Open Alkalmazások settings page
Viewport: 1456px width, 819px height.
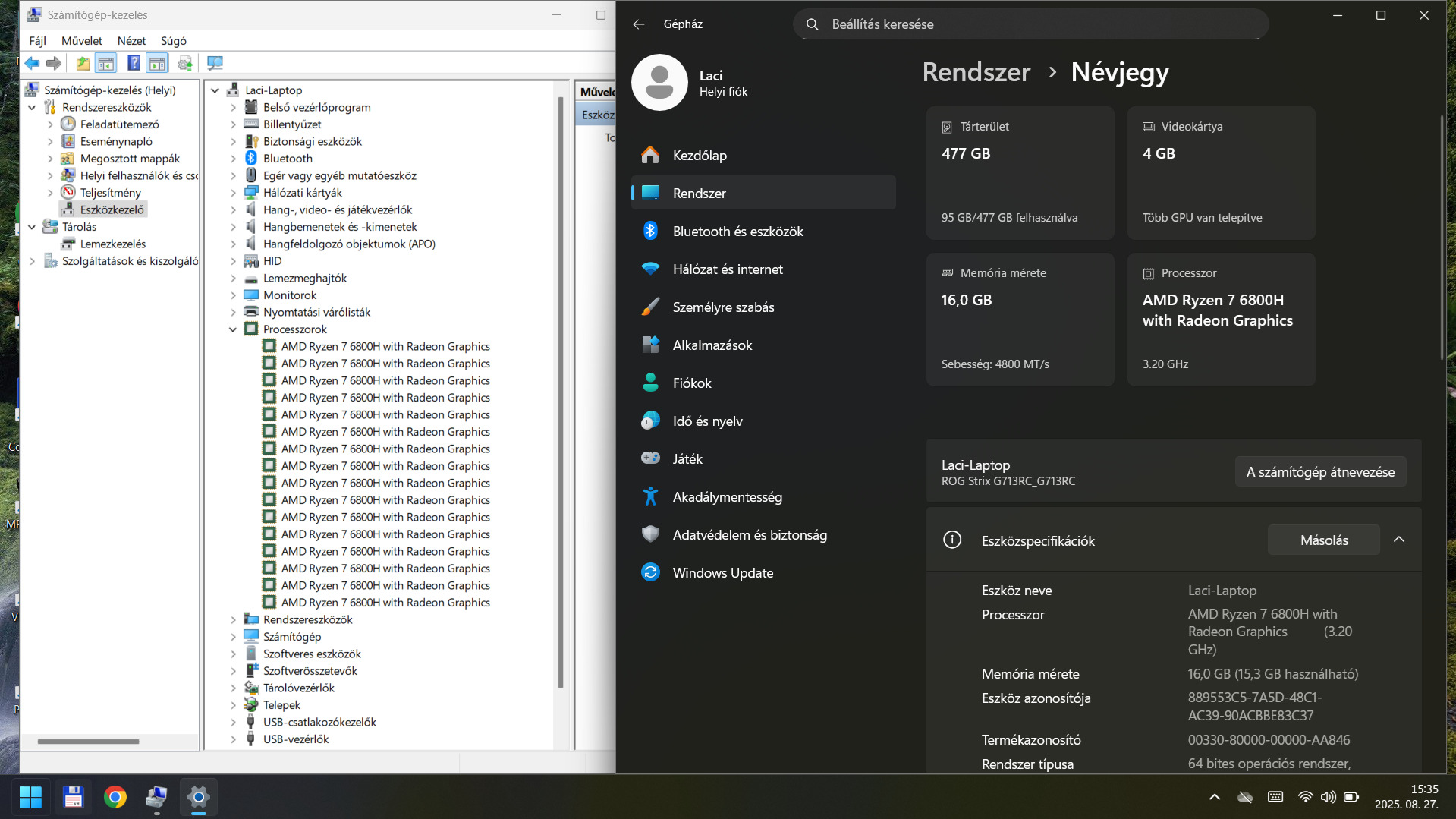click(763, 345)
